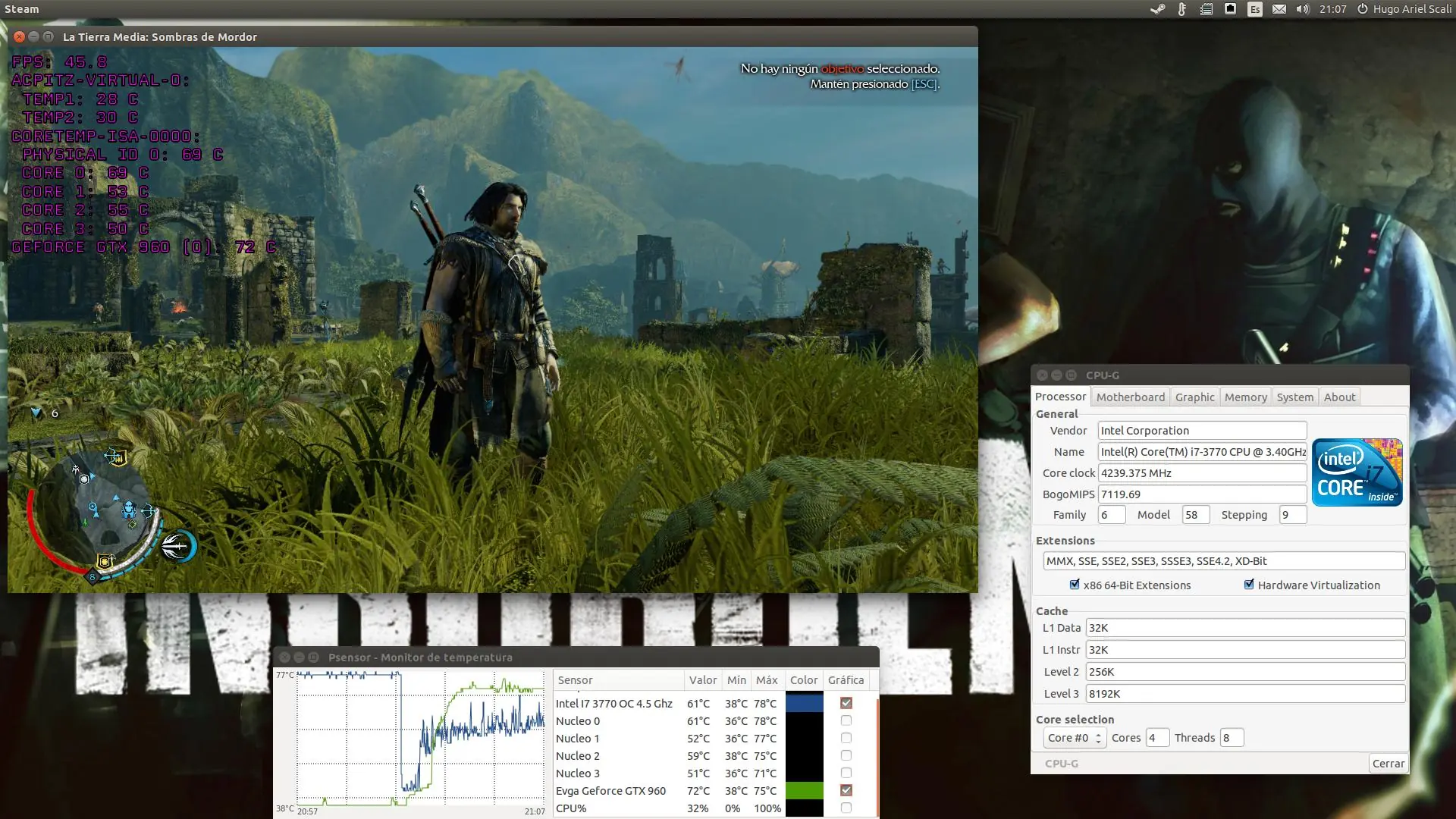Open the volume speaker indicator
The height and width of the screenshot is (819, 1456).
point(1303,9)
